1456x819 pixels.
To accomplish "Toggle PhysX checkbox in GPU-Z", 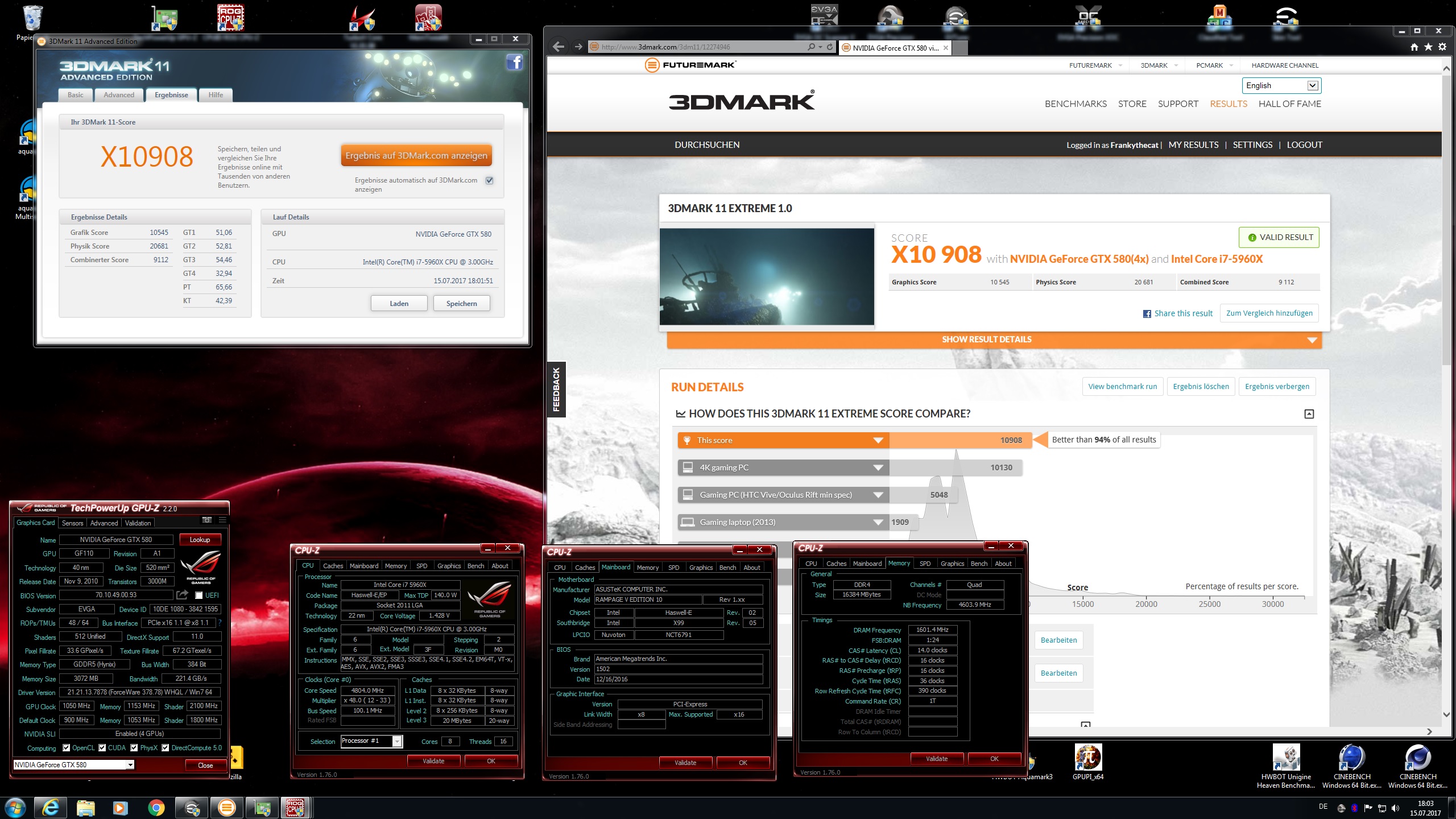I will tap(134, 747).
